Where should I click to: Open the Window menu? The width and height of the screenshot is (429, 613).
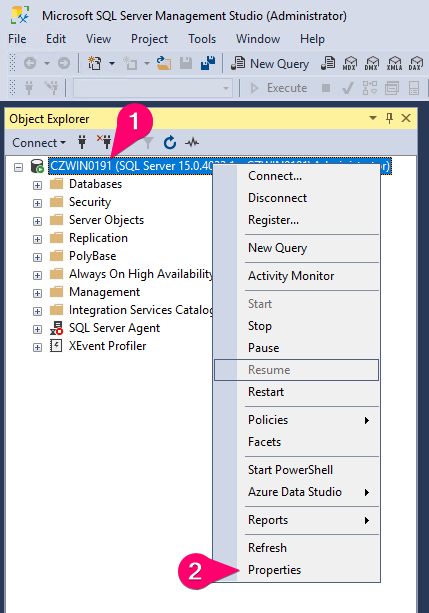(258, 39)
